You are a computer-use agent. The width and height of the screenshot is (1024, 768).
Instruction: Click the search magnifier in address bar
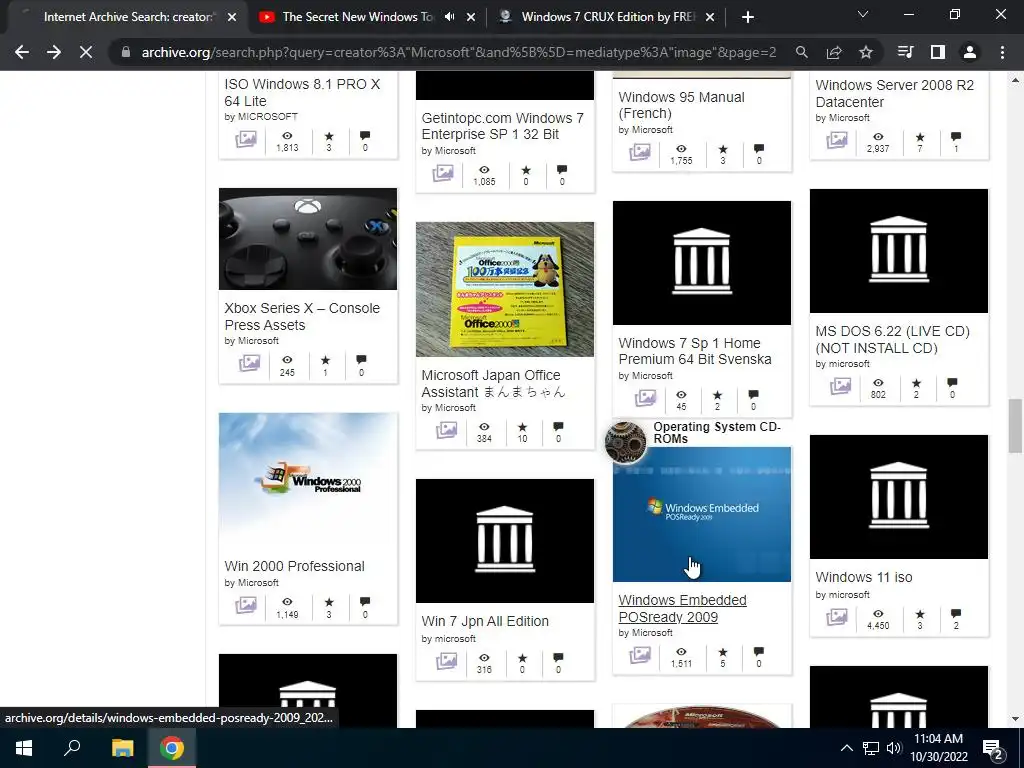coord(801,52)
